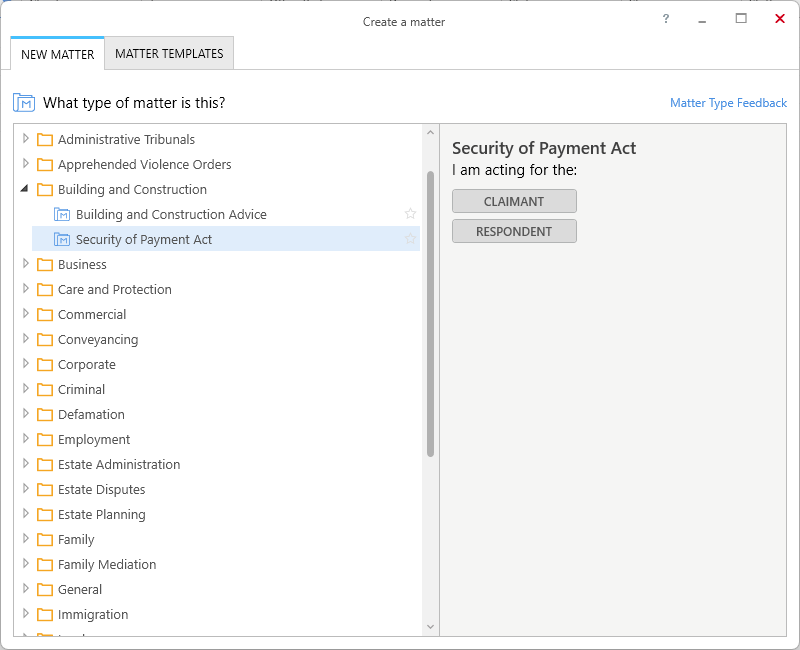
Task: Expand the Employment category arrow
Action: pos(26,438)
